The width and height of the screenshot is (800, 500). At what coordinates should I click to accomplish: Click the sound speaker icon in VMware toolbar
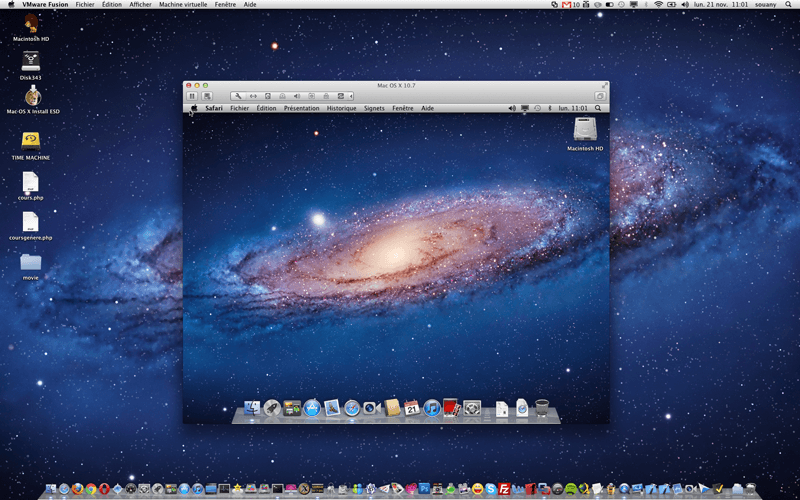pyautogui.click(x=297, y=96)
